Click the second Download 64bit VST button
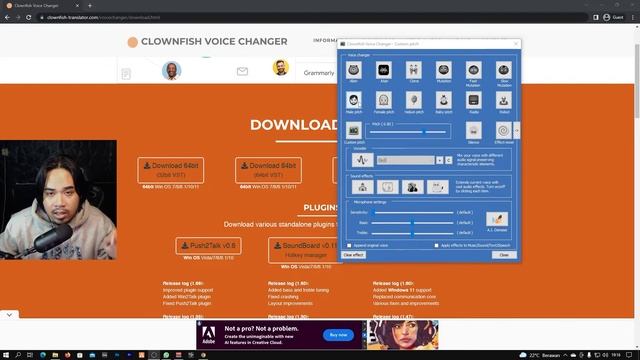640x360 pixels. pos(268,170)
